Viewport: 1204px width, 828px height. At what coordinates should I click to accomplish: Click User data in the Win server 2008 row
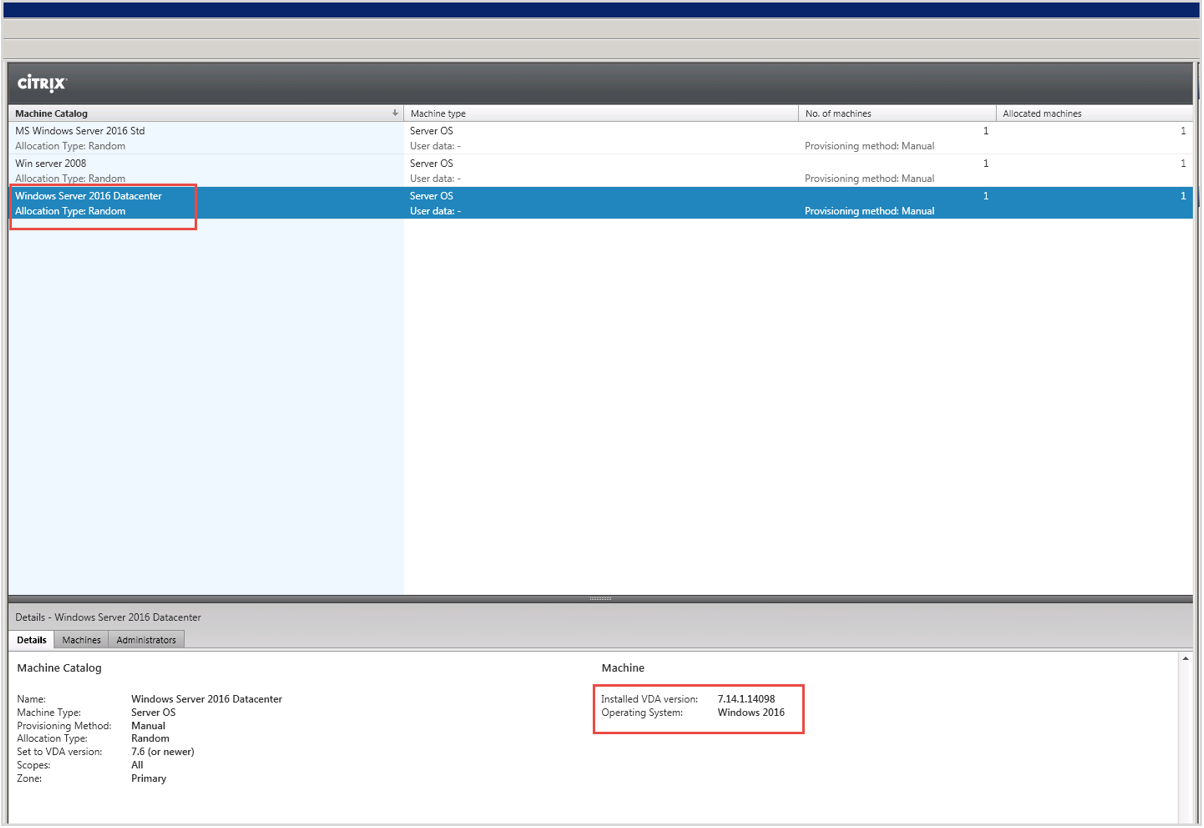point(435,178)
